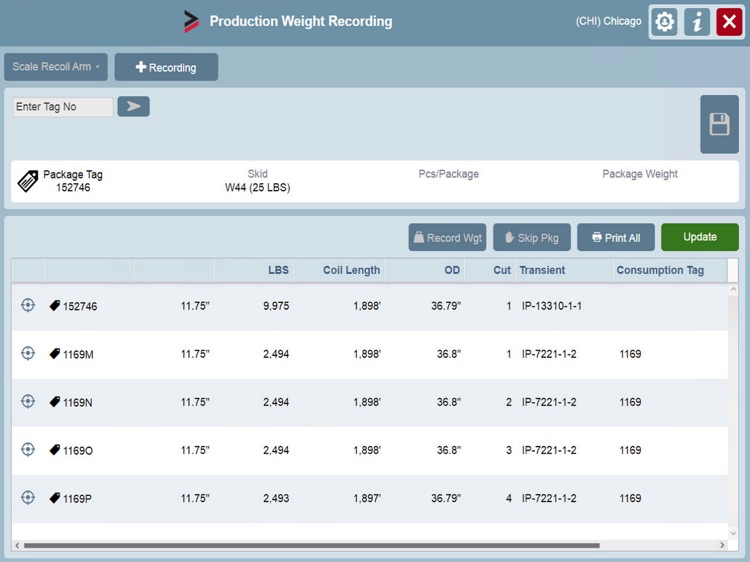750x562 pixels.
Task: Click the vertical scrollbar down arrow
Action: 733,533
